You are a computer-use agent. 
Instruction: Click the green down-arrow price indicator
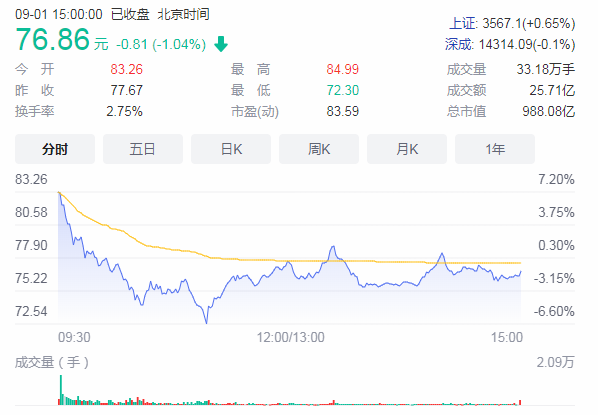coord(221,44)
